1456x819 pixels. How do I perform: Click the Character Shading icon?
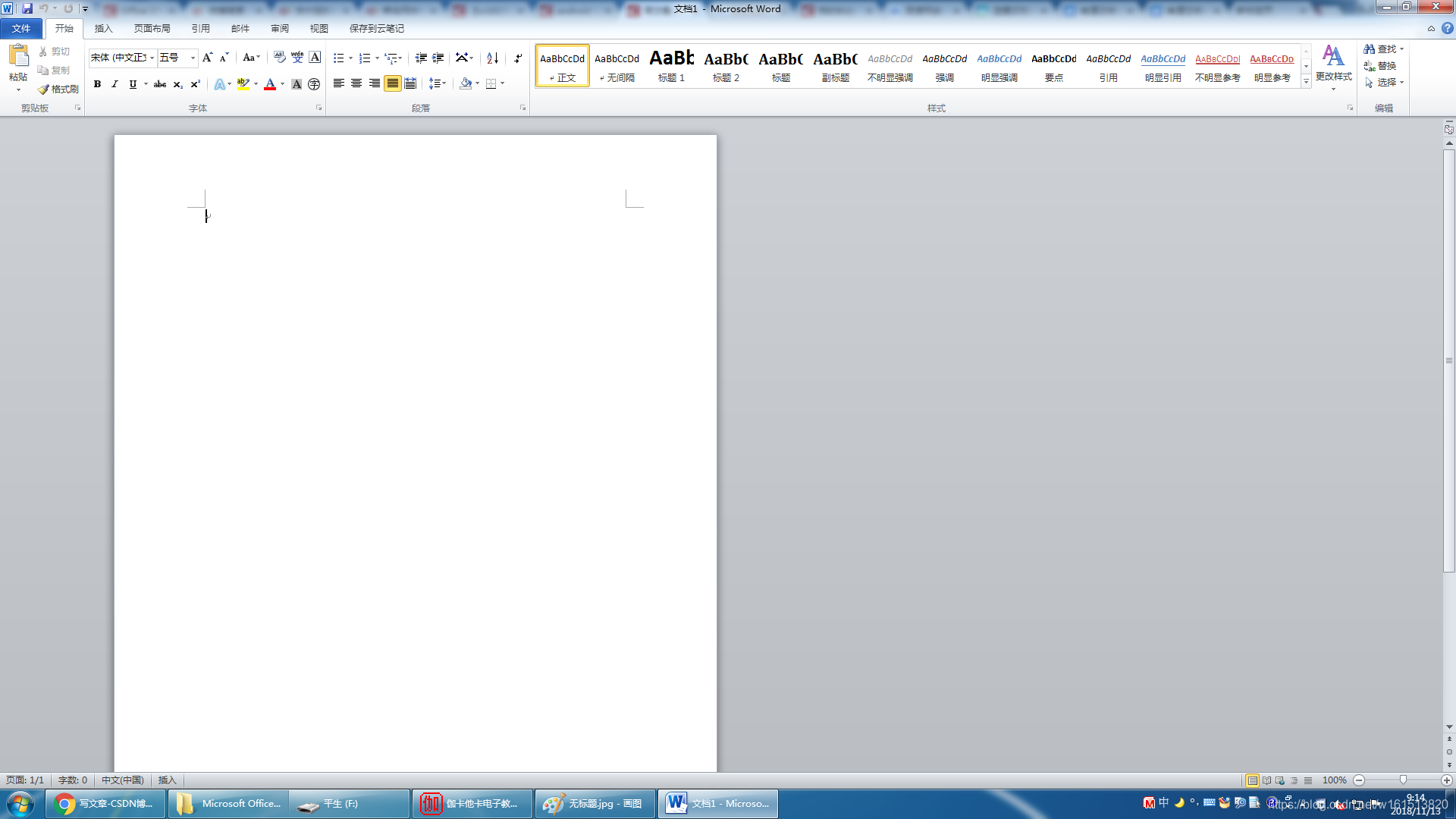pos(297,84)
